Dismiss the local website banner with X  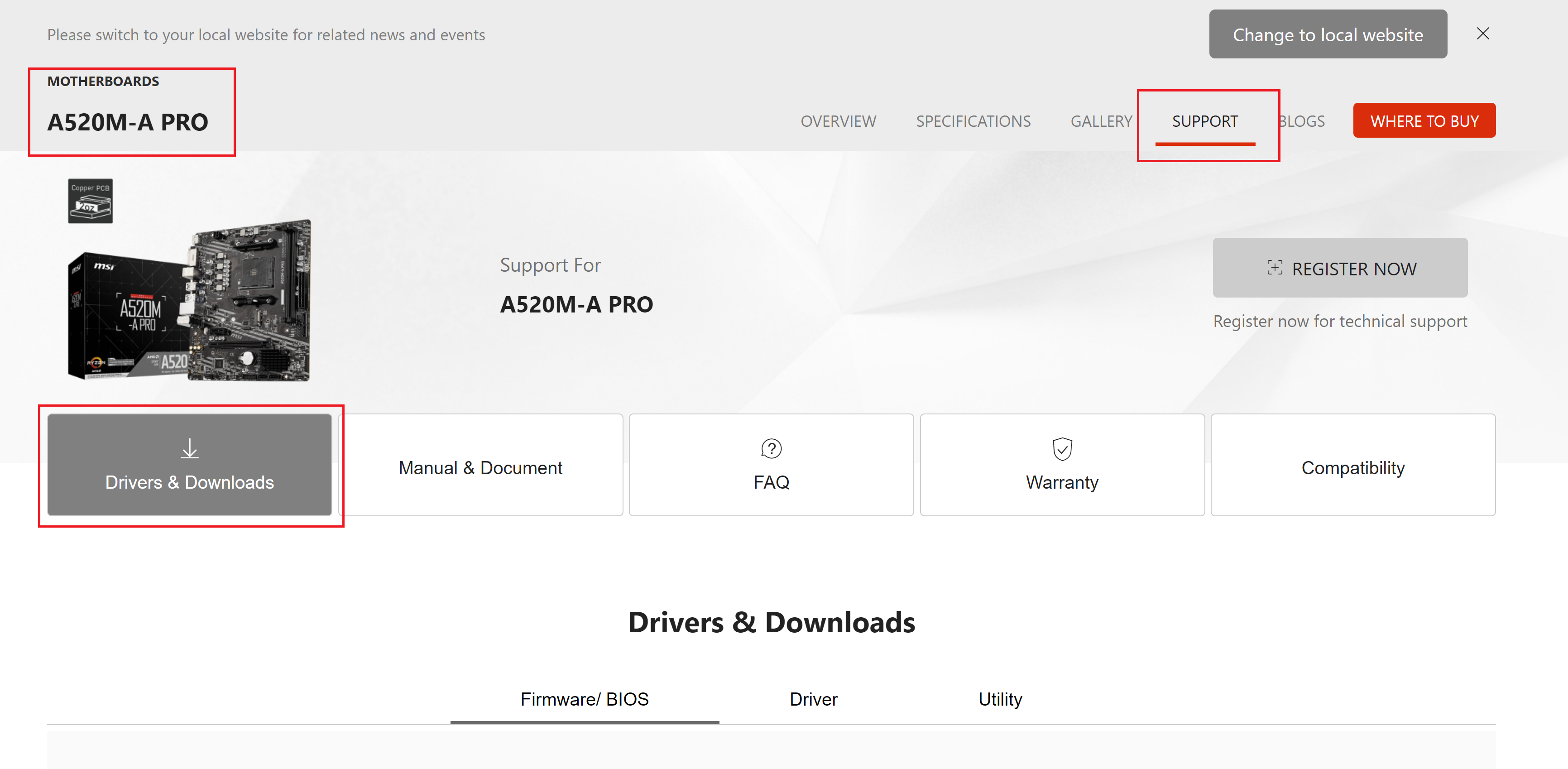tap(1483, 34)
